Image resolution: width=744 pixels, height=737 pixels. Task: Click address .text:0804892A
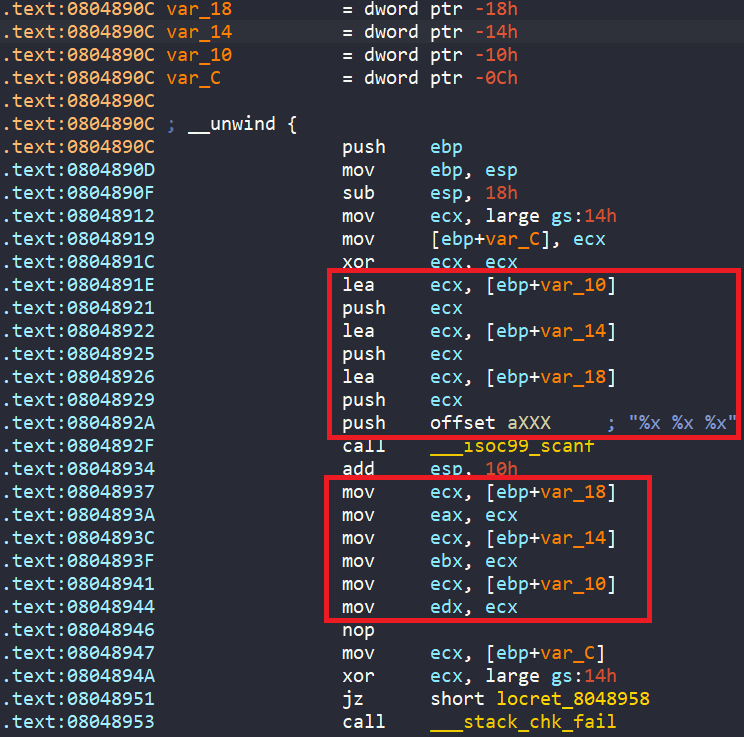[x=78, y=423]
